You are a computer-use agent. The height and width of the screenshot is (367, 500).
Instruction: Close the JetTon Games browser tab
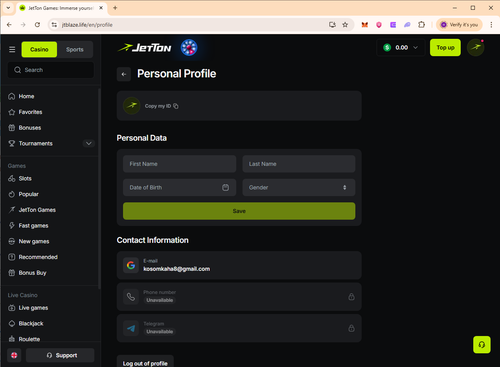pos(101,8)
